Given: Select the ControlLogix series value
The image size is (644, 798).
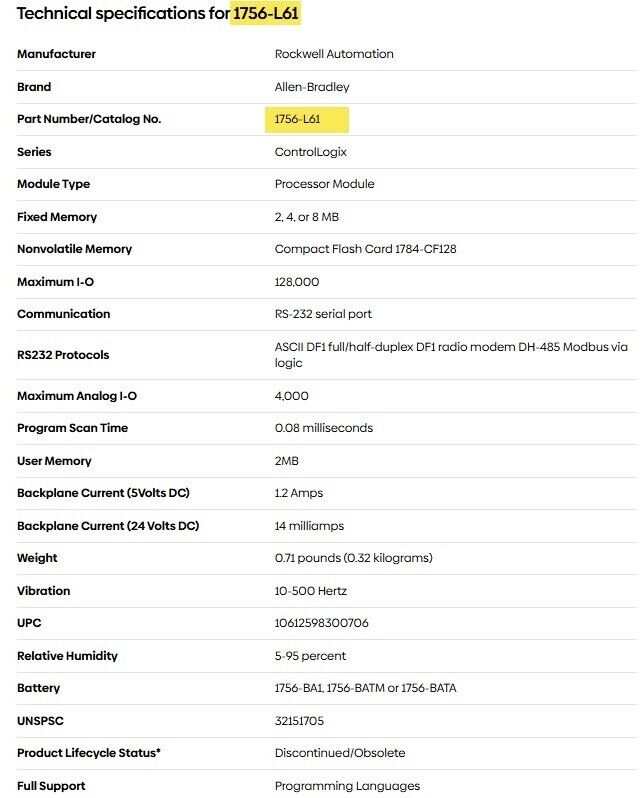Looking at the screenshot, I should (309, 152).
